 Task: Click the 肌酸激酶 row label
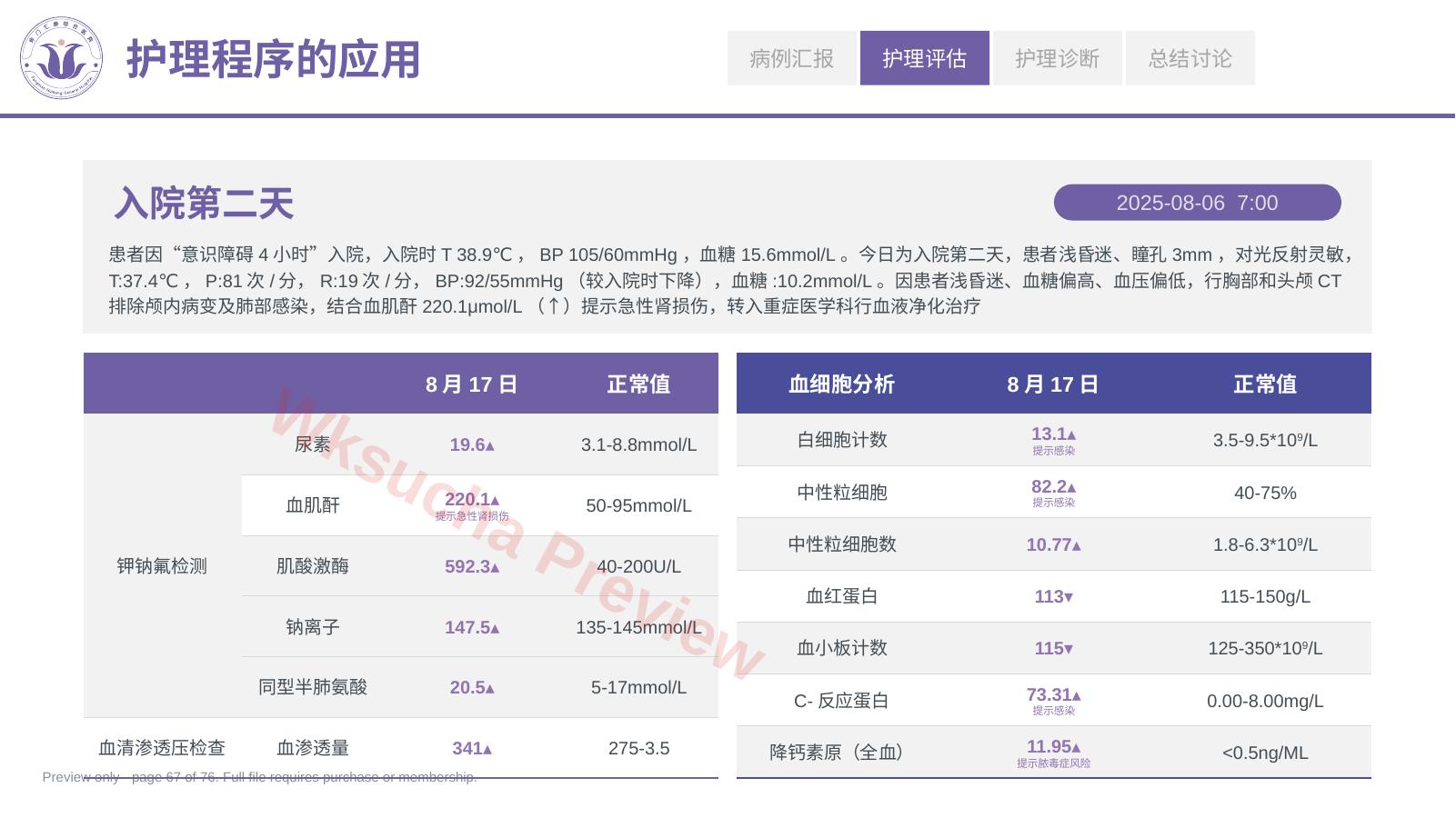pos(313,566)
